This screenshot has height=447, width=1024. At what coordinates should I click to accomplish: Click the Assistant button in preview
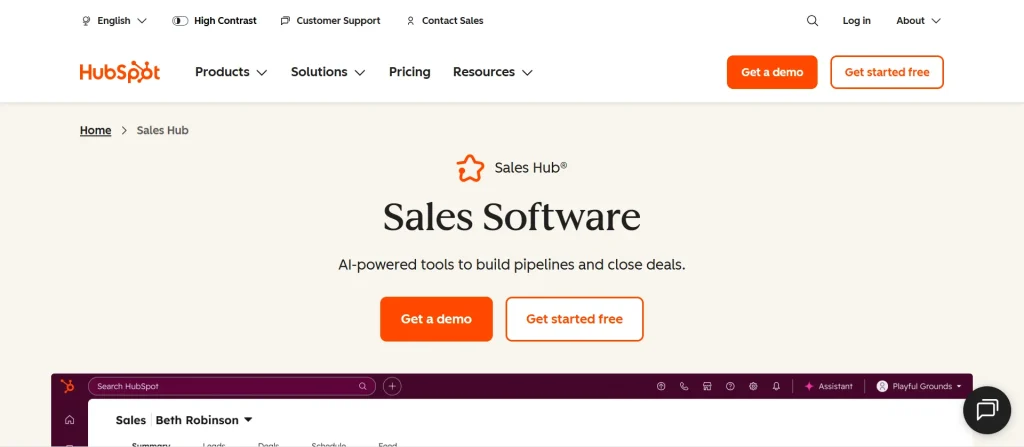click(x=828, y=386)
